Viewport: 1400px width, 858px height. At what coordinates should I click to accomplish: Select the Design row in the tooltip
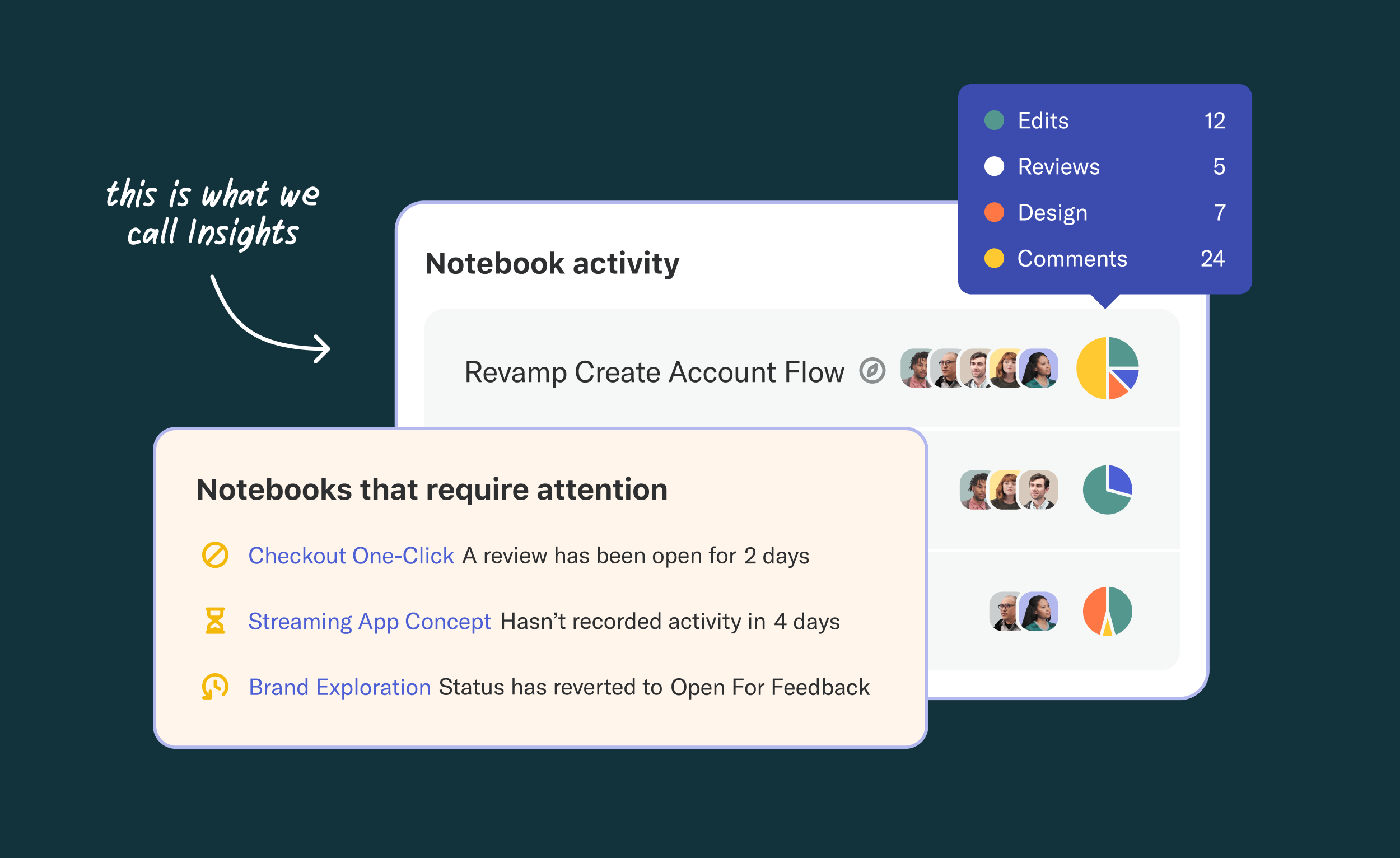pos(1105,212)
